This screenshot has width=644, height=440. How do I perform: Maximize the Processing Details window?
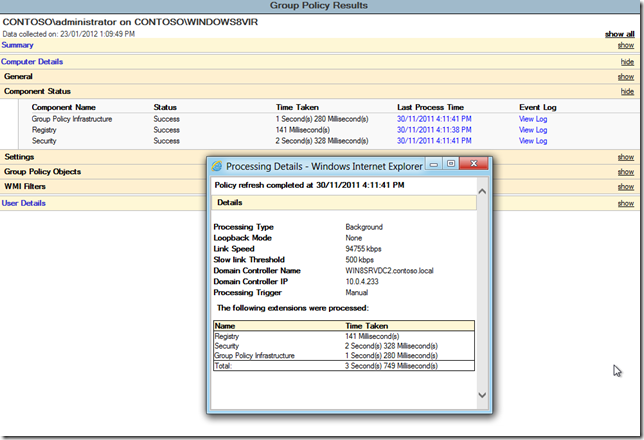click(x=451, y=164)
